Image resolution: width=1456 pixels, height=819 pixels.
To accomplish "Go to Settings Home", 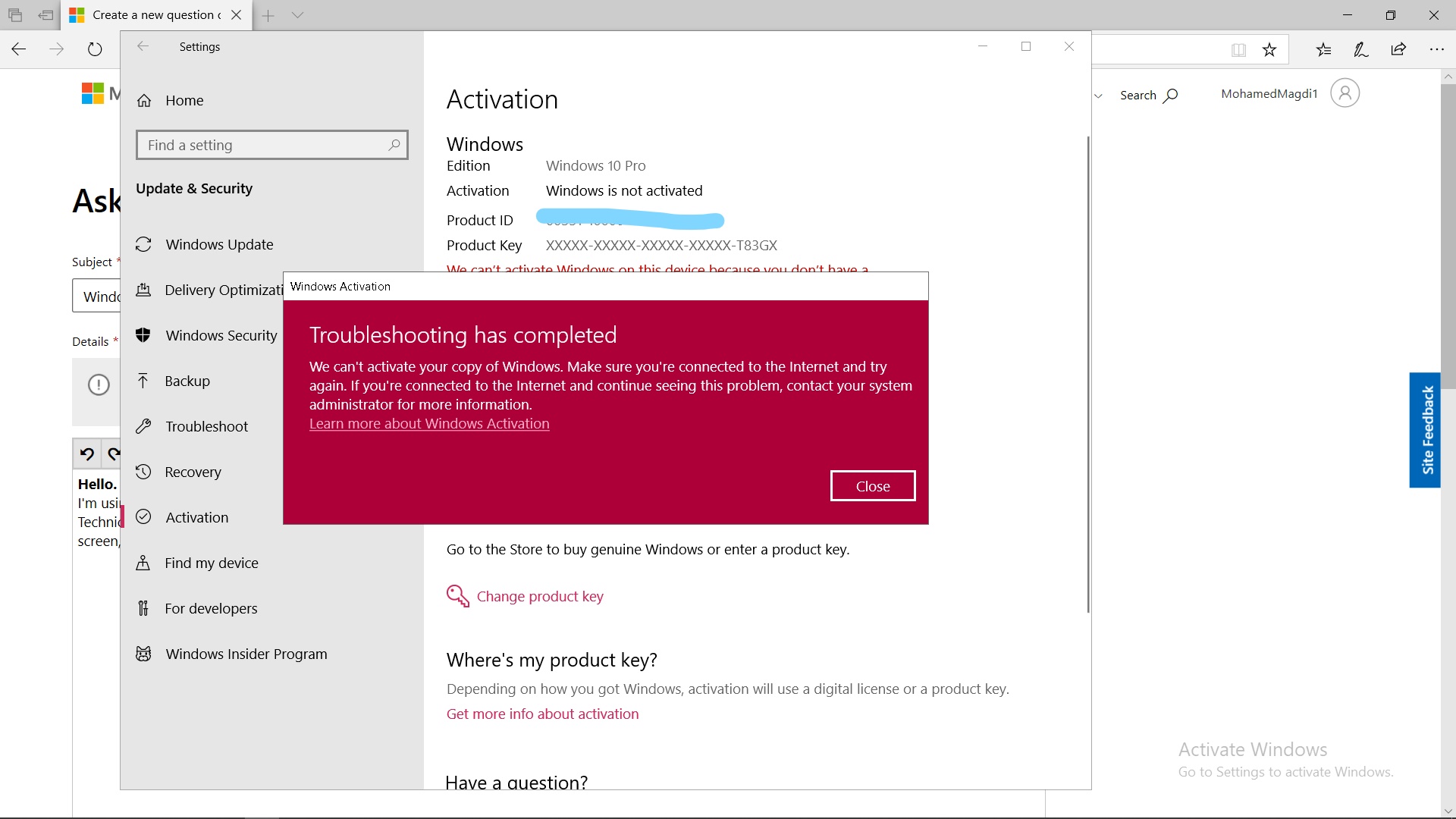I will (x=184, y=100).
